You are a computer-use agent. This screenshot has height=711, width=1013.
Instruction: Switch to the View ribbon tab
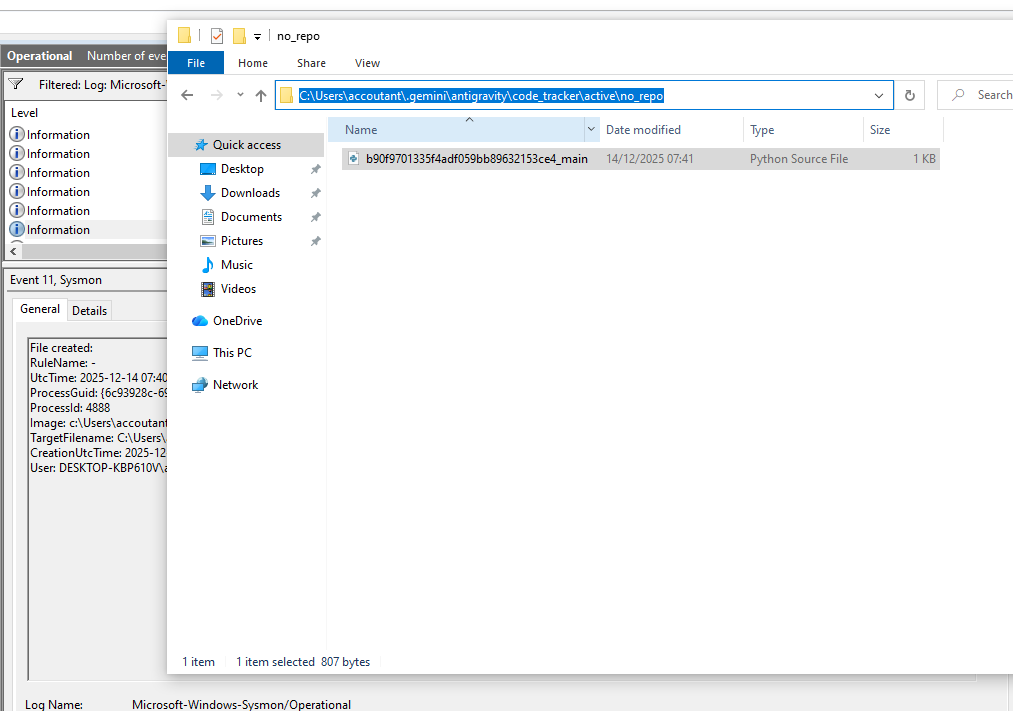pyautogui.click(x=367, y=63)
